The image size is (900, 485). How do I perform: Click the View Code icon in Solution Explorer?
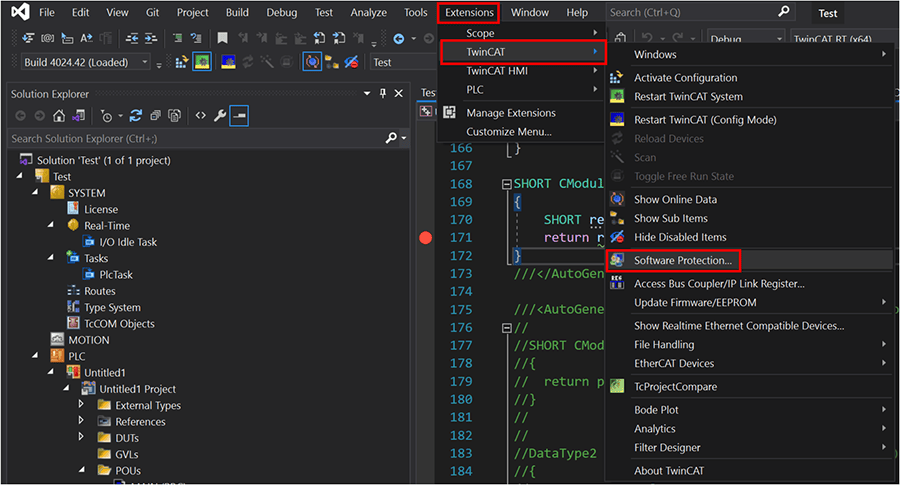(200, 116)
